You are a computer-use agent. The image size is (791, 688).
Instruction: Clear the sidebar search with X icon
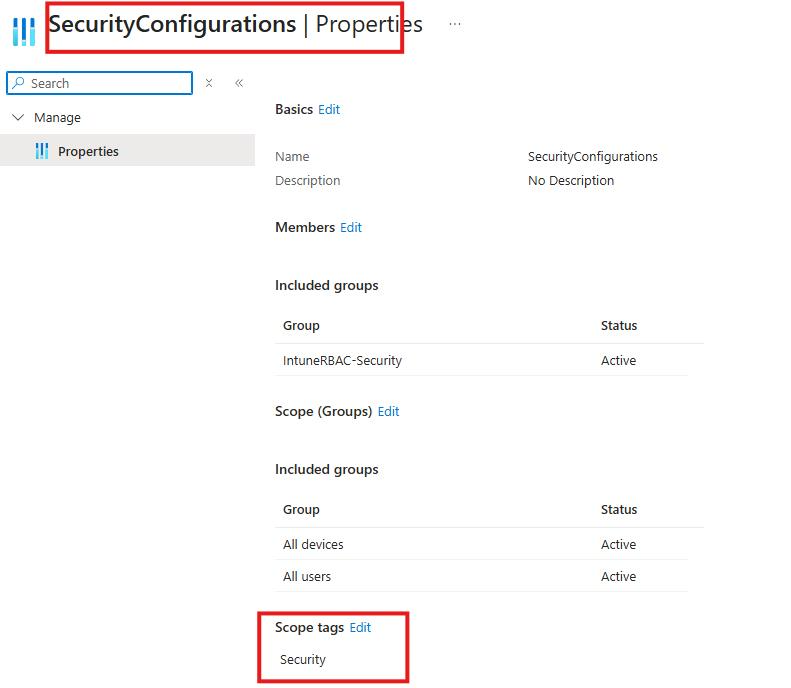pos(209,83)
